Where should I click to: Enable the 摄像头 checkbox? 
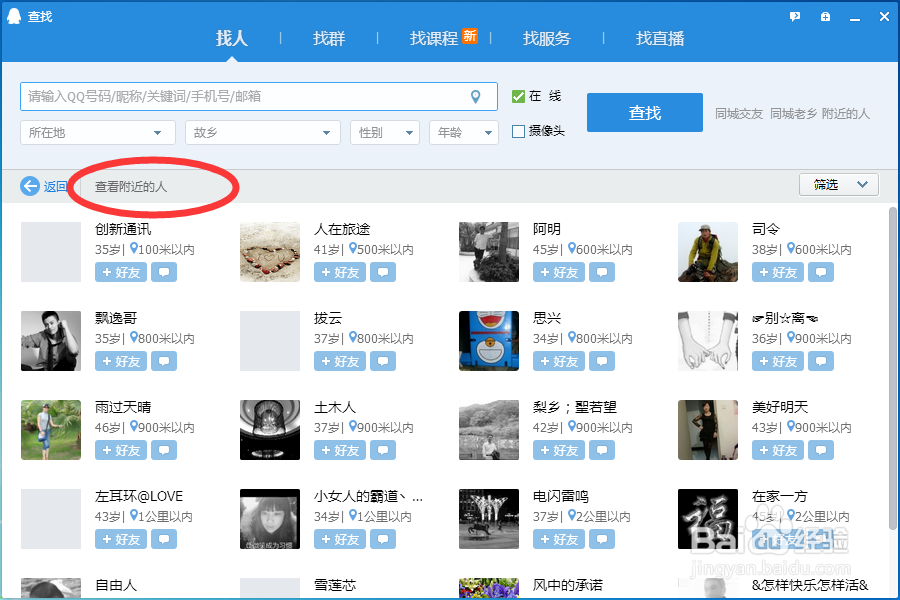[521, 130]
